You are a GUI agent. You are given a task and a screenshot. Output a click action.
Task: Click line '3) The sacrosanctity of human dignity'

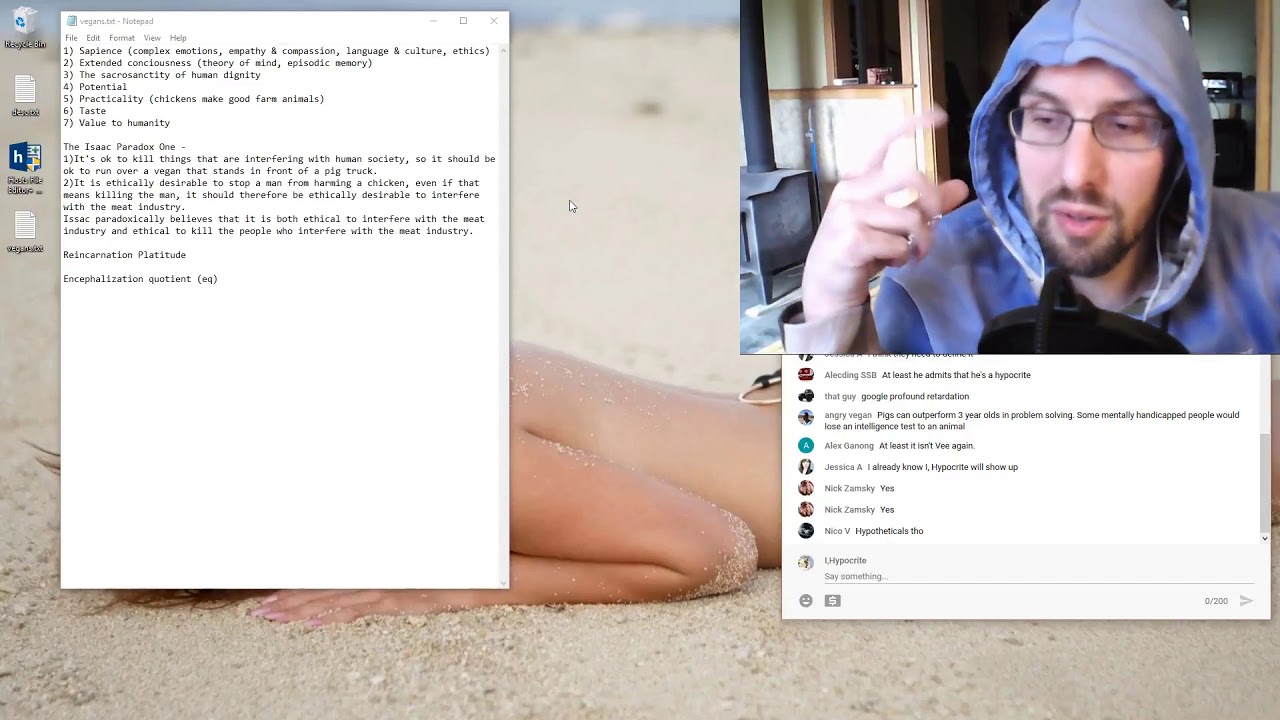click(x=161, y=75)
